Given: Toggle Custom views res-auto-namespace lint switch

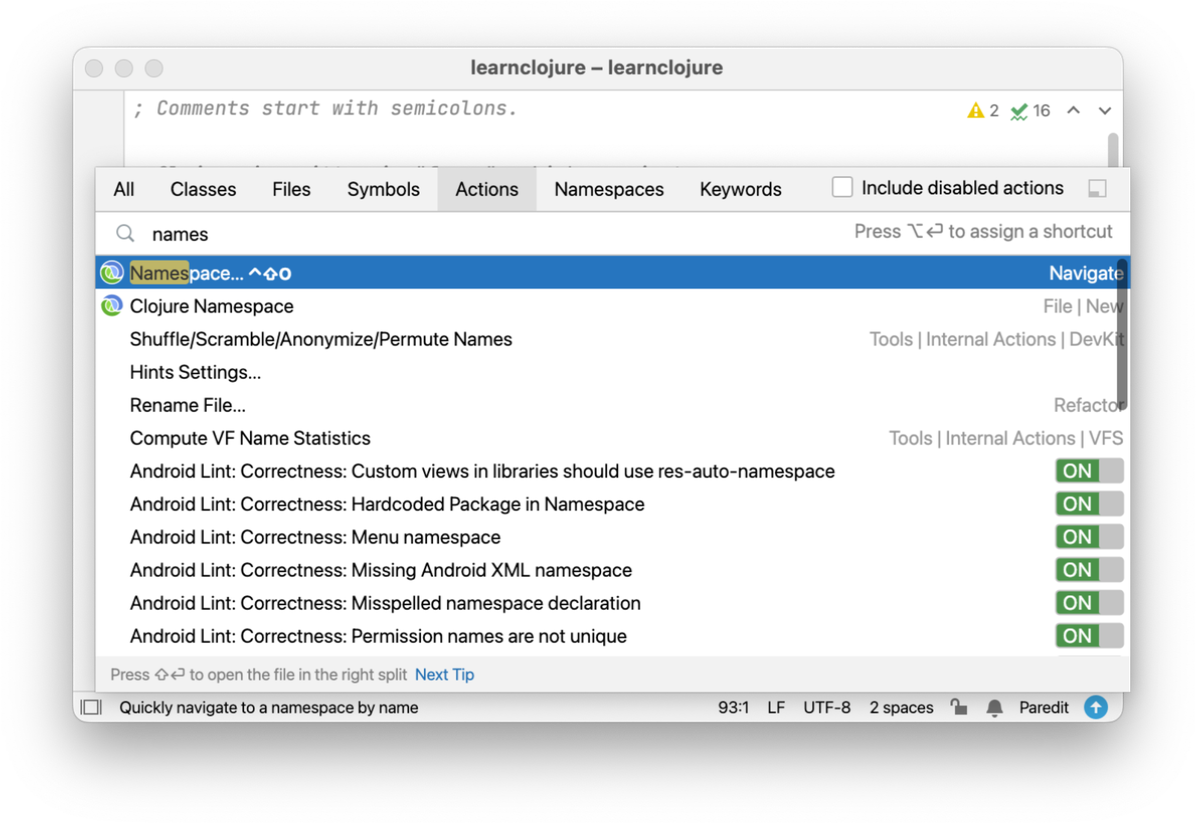Looking at the screenshot, I should pos(1089,471).
